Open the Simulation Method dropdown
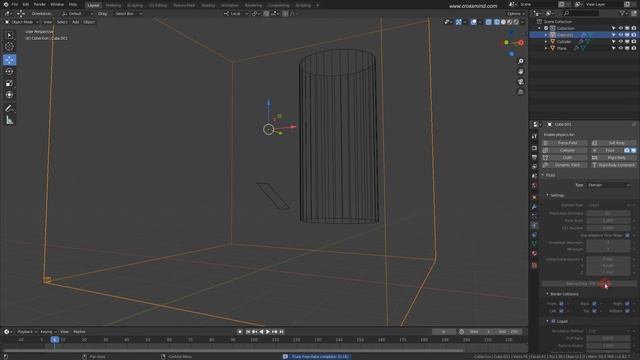 click(x=609, y=331)
